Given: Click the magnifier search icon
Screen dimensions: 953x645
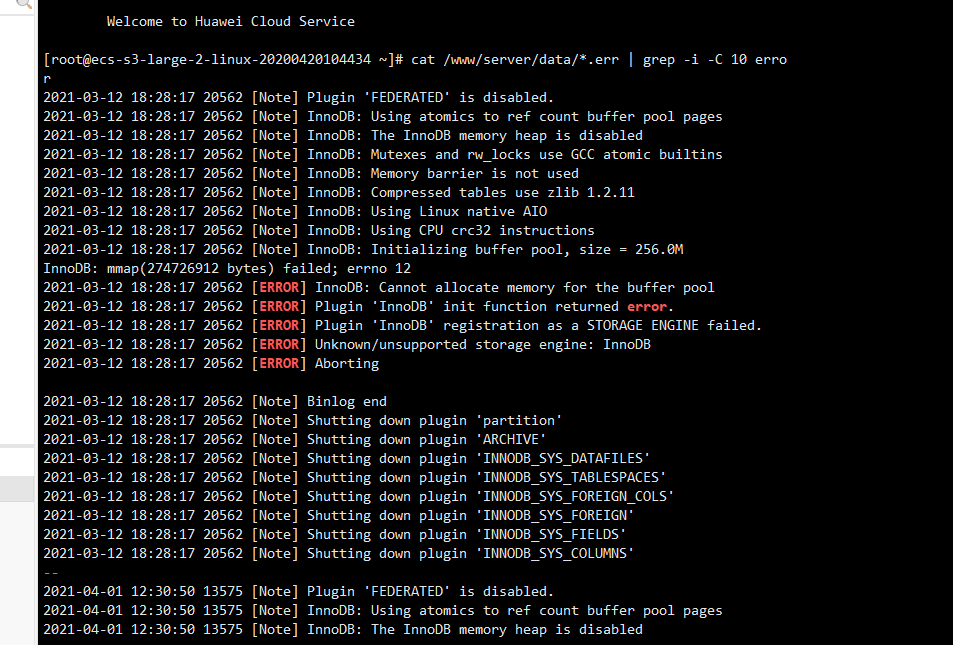Looking at the screenshot, I should [x=24, y=4].
